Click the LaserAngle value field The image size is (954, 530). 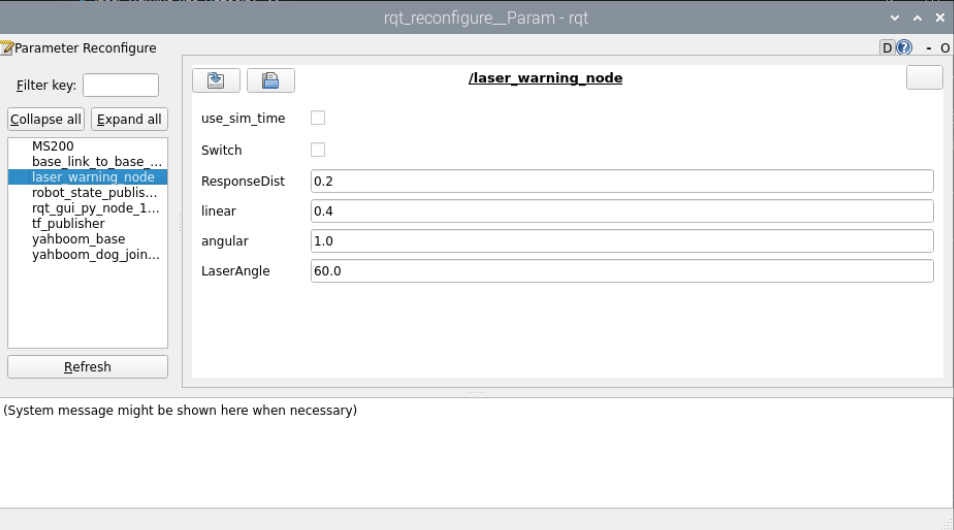[x=621, y=271]
